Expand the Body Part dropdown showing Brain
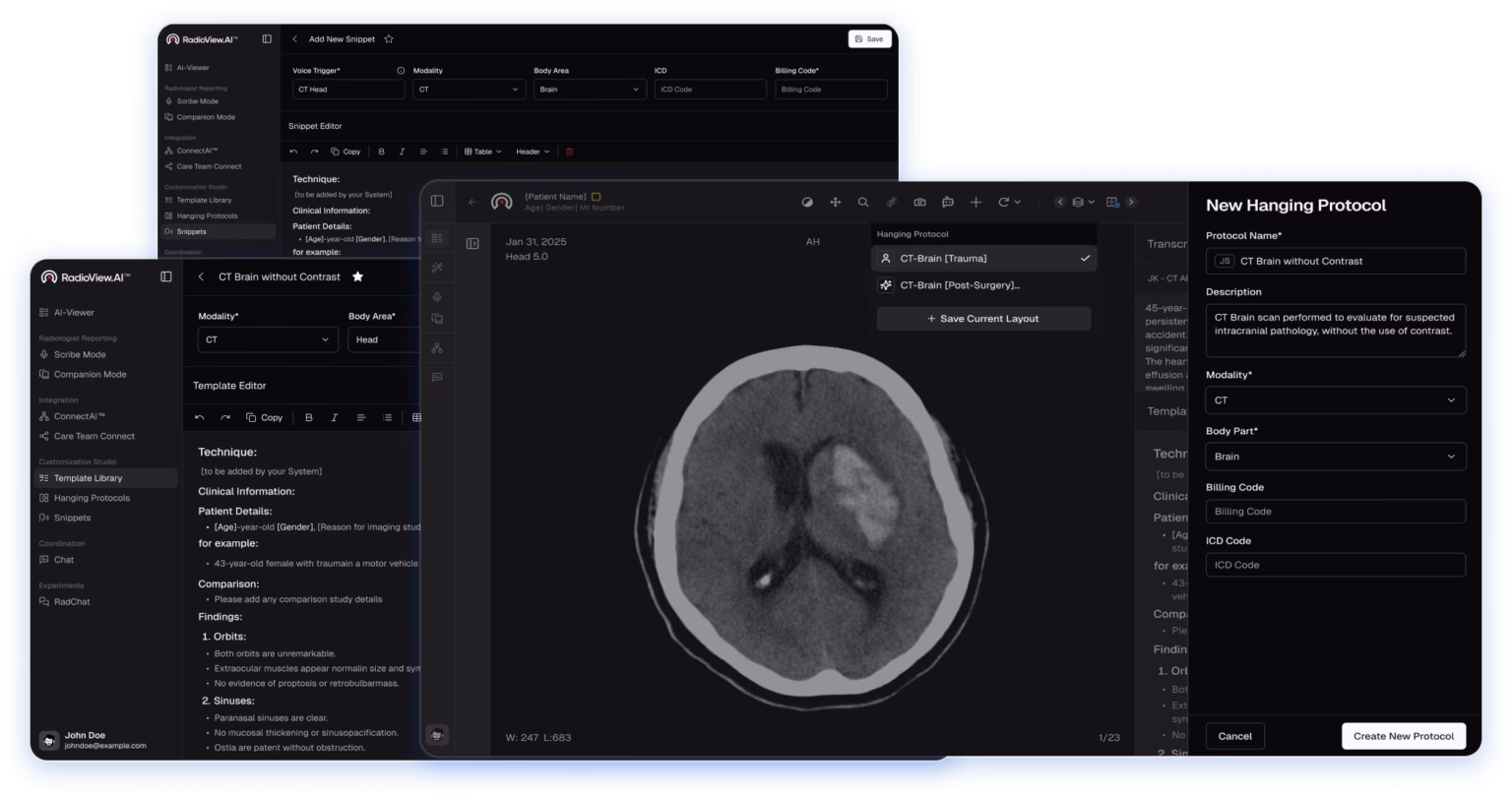This screenshot has height=797, width=1512. 1335,457
